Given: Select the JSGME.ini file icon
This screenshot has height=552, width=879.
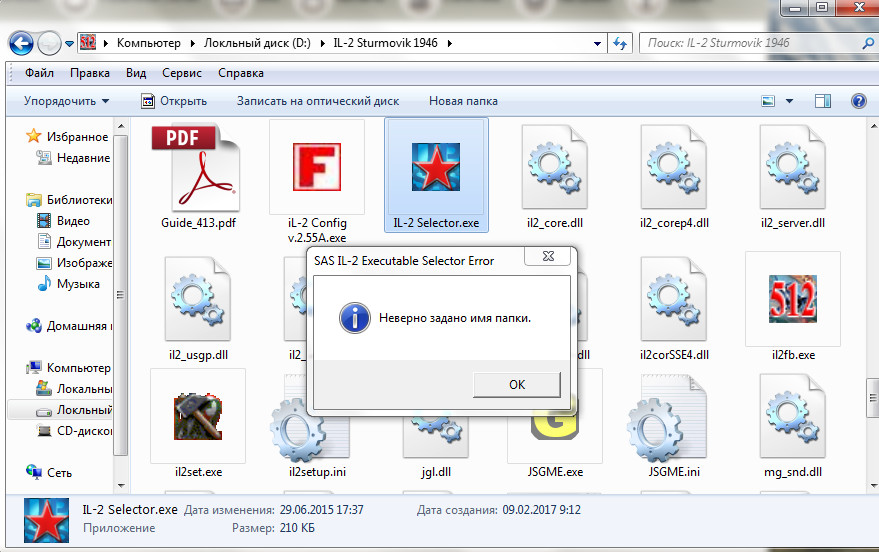Looking at the screenshot, I should tap(667, 418).
